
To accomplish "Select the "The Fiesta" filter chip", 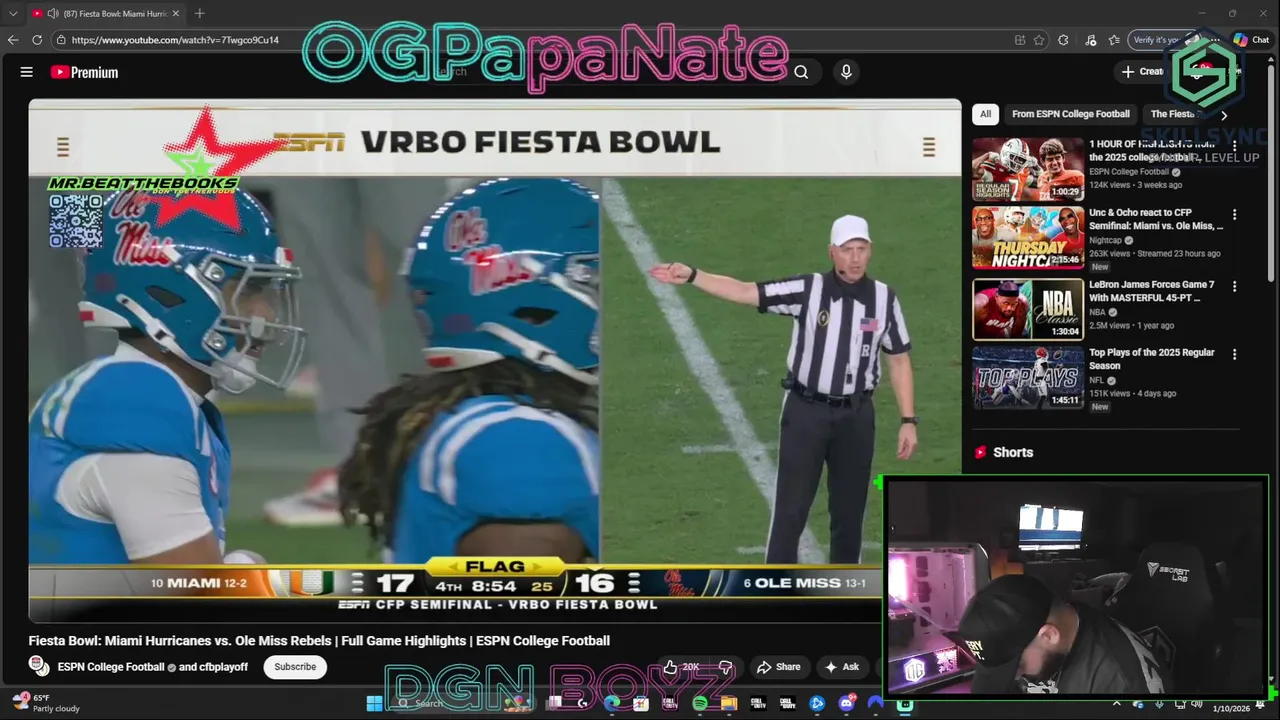I will [1173, 114].
